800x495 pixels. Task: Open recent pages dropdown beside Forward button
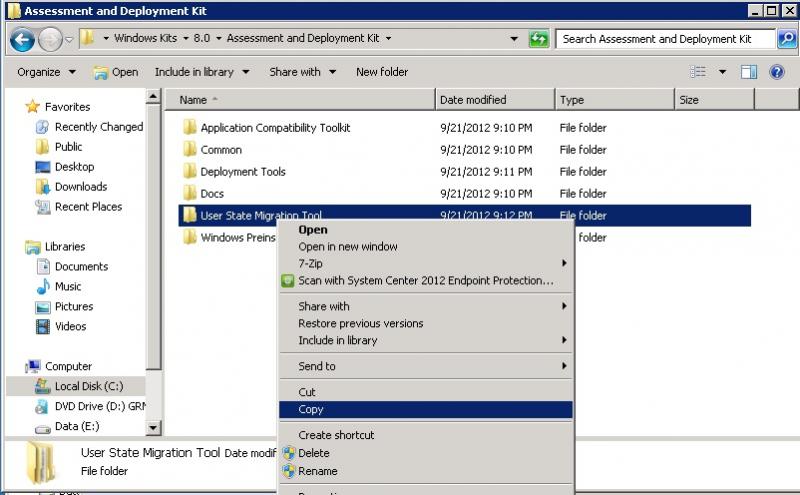pyautogui.click(x=69, y=39)
